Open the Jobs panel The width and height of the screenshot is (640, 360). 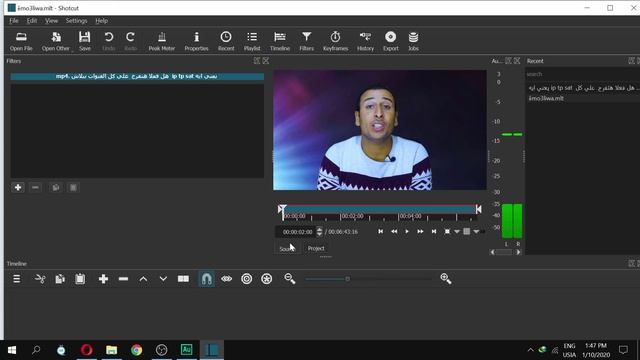(413, 41)
